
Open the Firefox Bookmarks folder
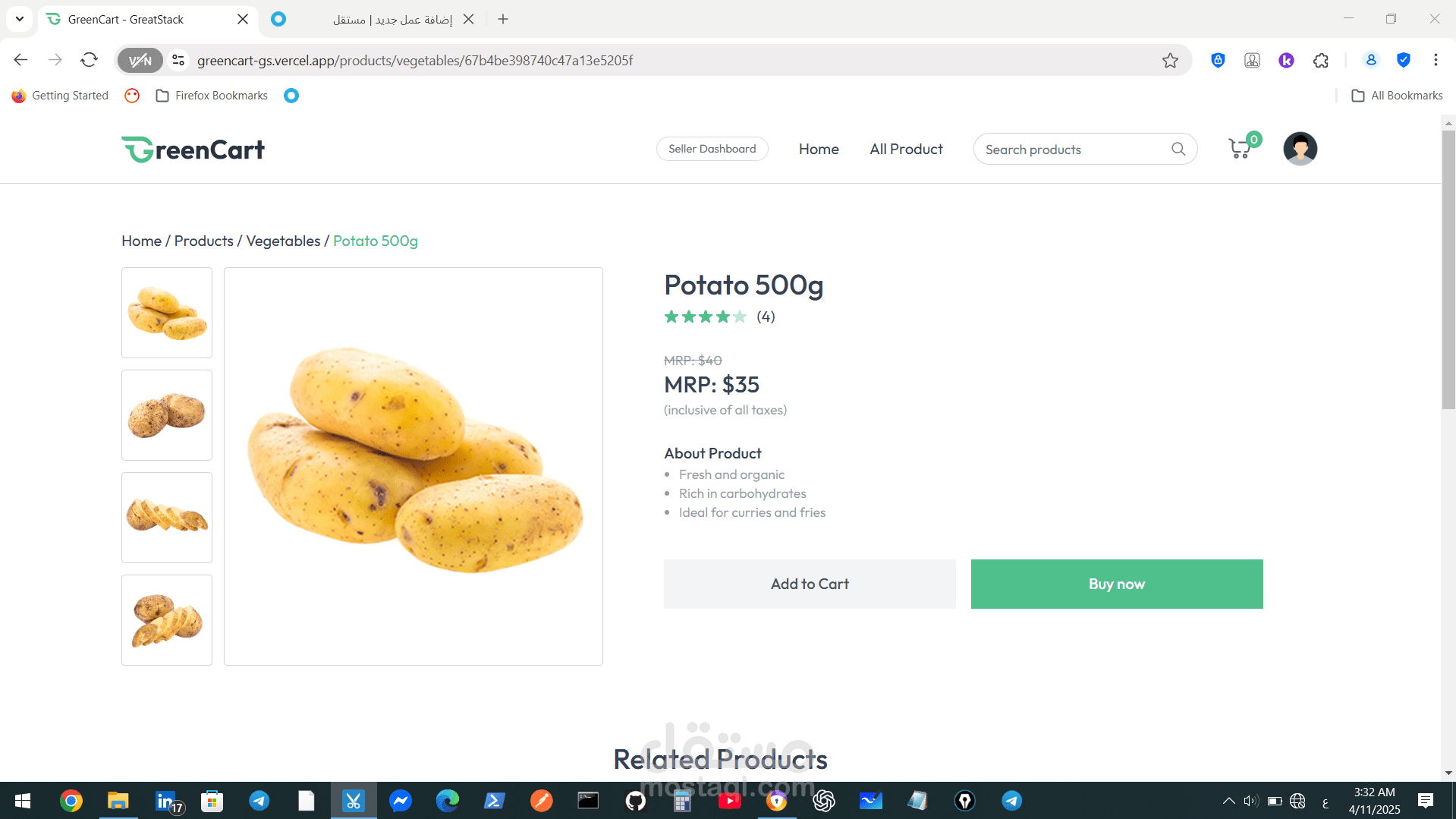click(x=212, y=96)
